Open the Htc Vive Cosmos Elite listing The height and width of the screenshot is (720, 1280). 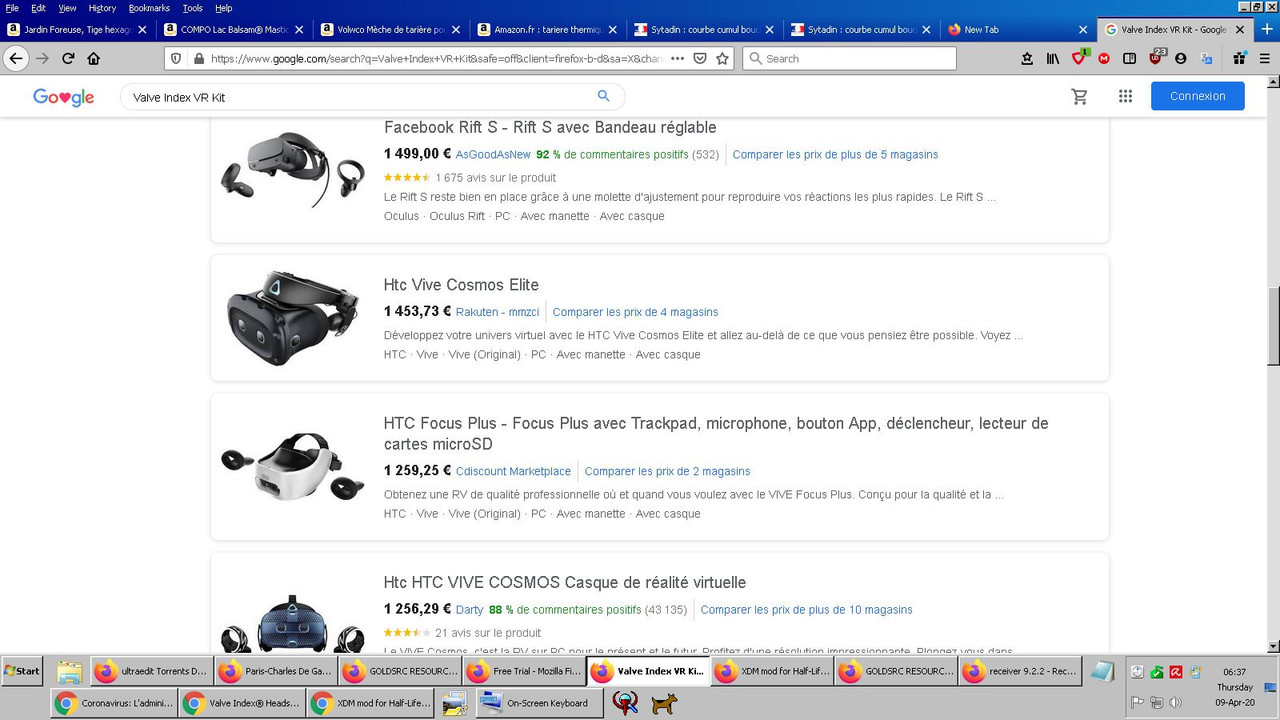point(461,285)
